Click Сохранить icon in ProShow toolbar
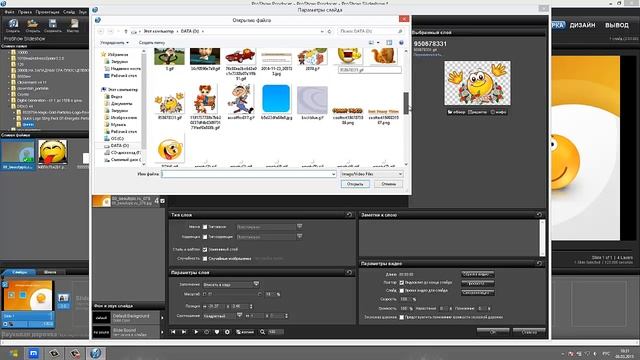This screenshot has width=640, height=360. click(53, 25)
